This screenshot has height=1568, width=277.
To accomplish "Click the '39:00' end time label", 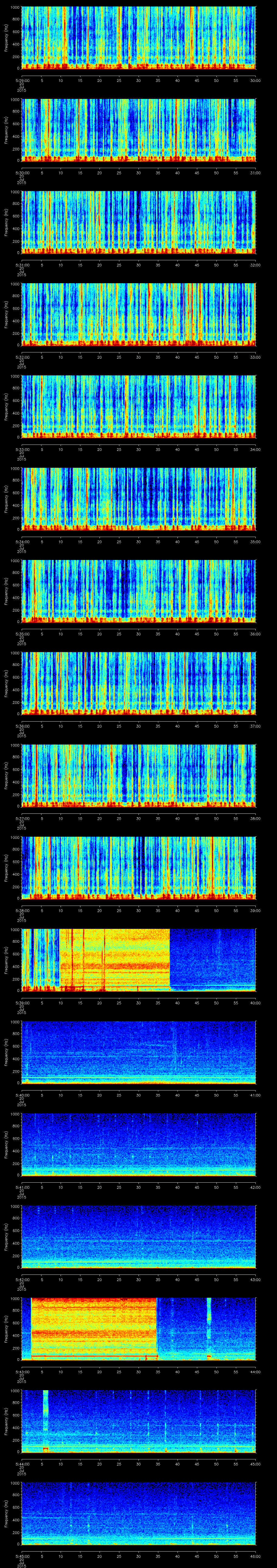I will click(x=256, y=910).
